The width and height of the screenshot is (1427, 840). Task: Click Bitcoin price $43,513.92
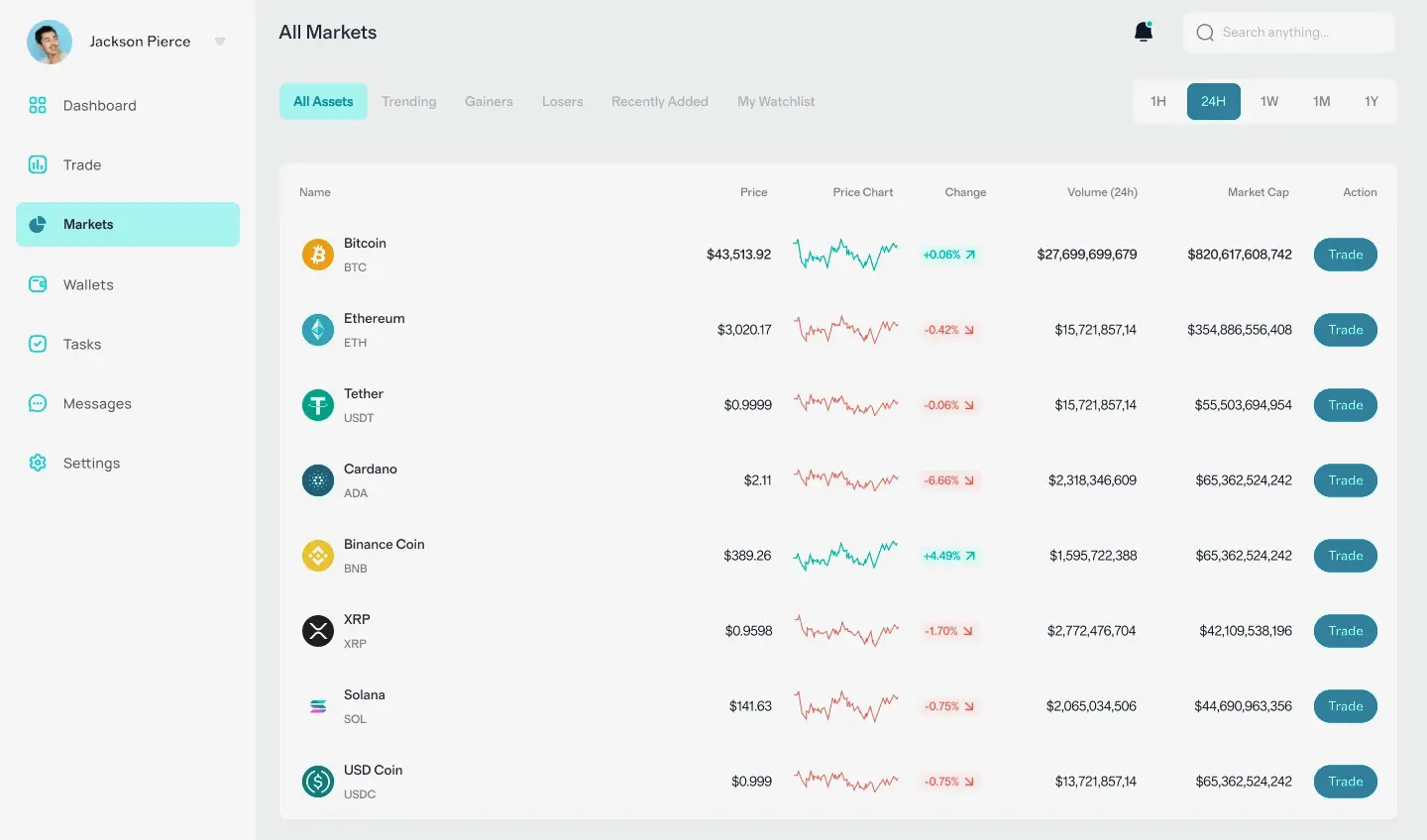click(738, 255)
